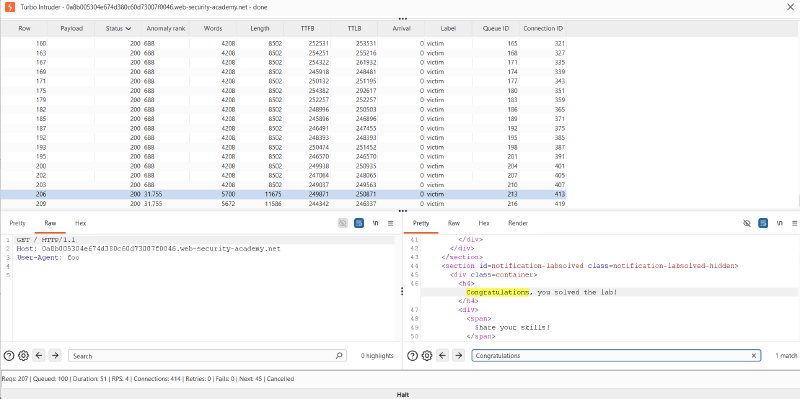This screenshot has width=800, height=399.
Task: Sort results by TTLB column
Action: 354,29
